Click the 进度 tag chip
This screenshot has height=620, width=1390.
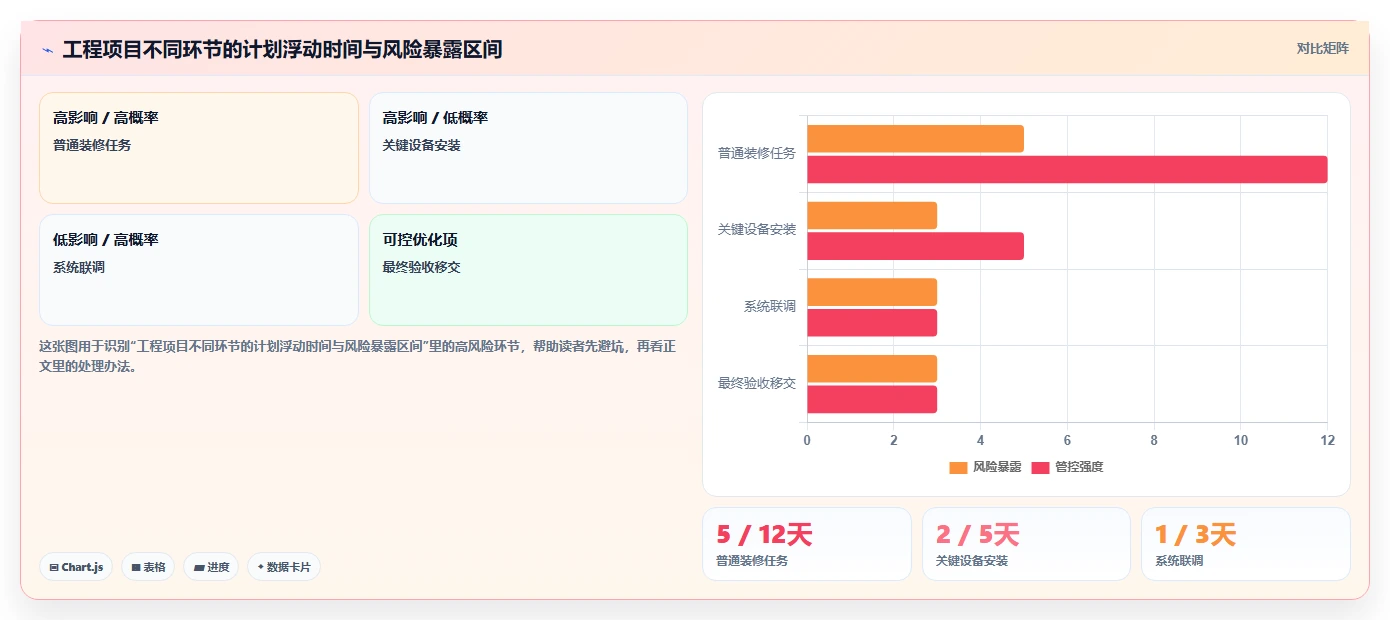click(211, 567)
